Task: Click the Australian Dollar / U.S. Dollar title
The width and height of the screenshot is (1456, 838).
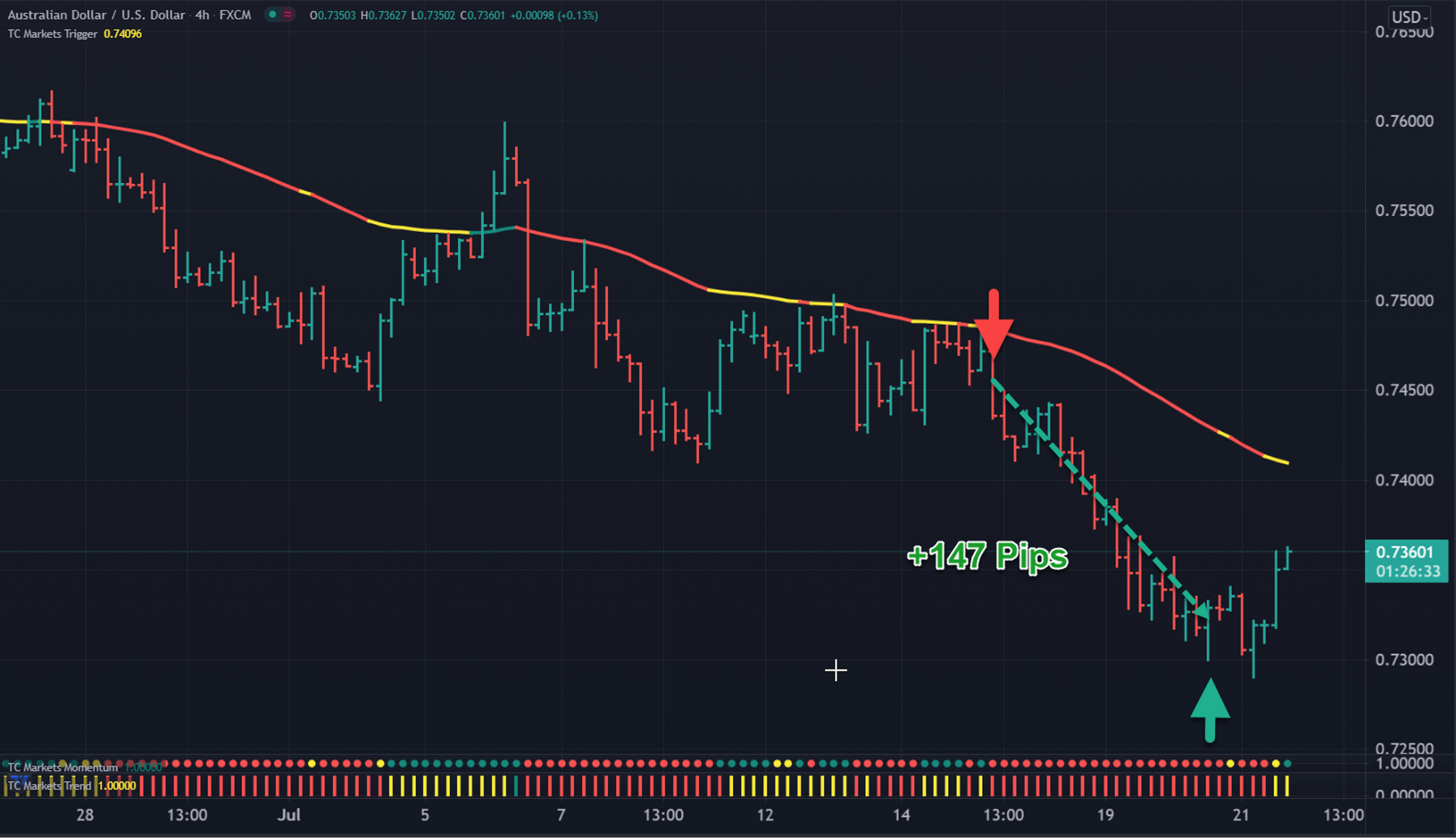Action: tap(96, 15)
